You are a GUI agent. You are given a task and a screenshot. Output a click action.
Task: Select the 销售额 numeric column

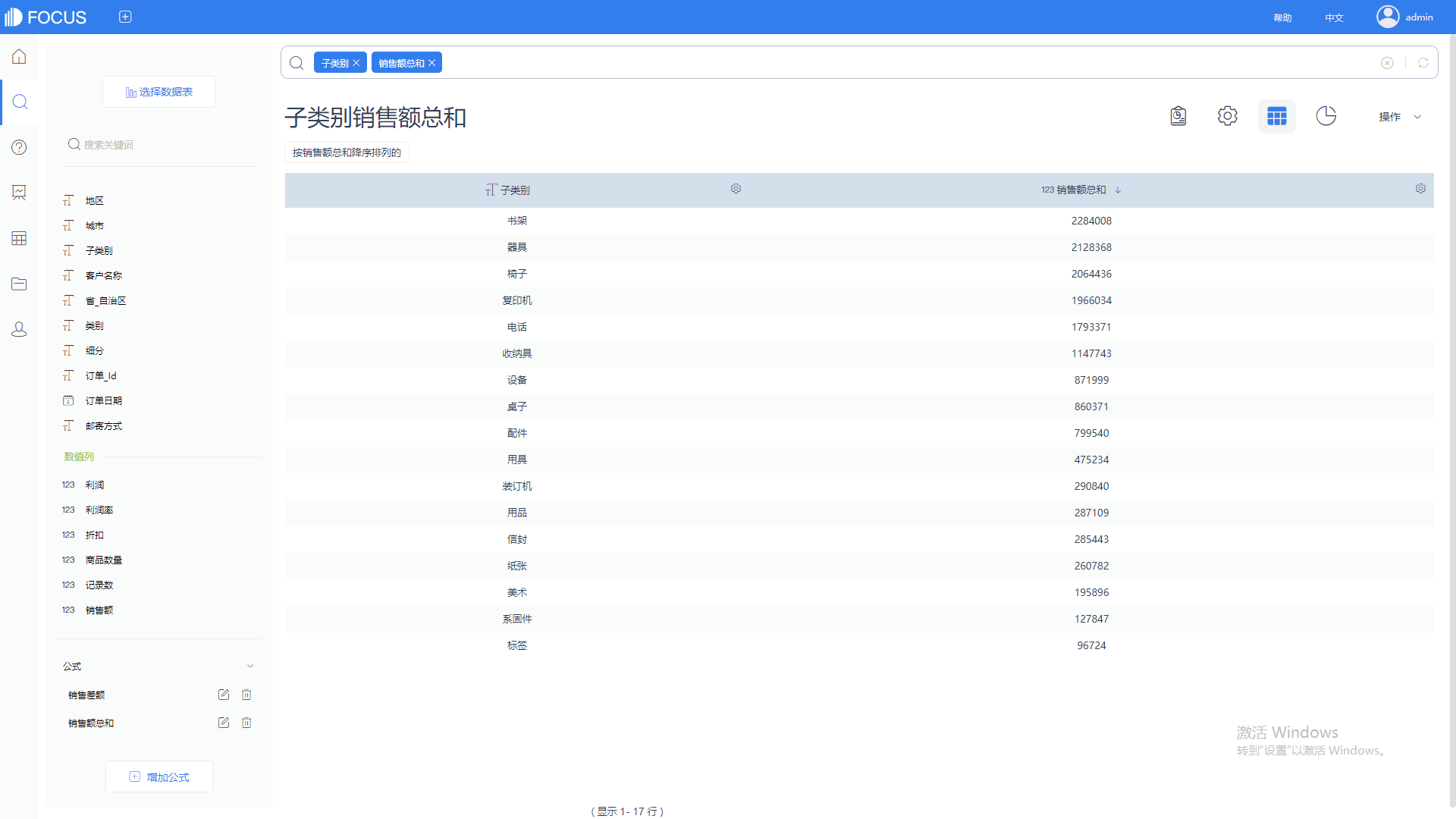[x=99, y=610]
